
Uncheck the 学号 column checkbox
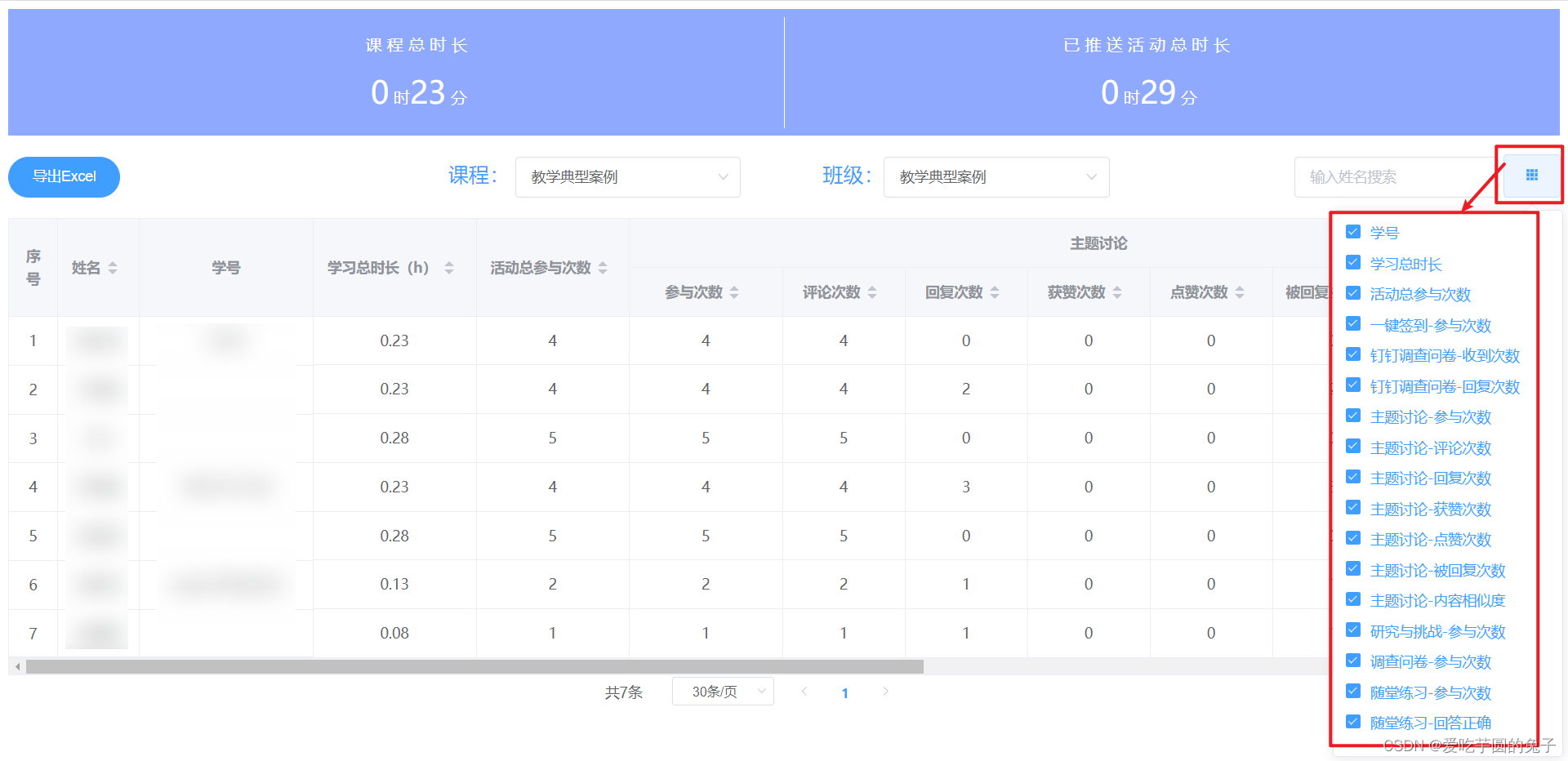[x=1353, y=232]
